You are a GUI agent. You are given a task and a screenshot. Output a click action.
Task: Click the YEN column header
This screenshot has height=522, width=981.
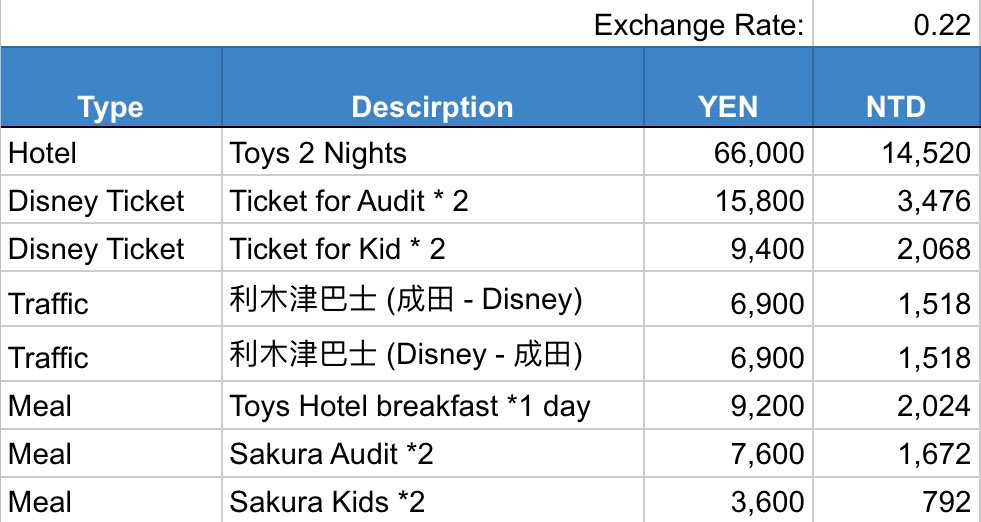pyautogui.click(x=727, y=107)
